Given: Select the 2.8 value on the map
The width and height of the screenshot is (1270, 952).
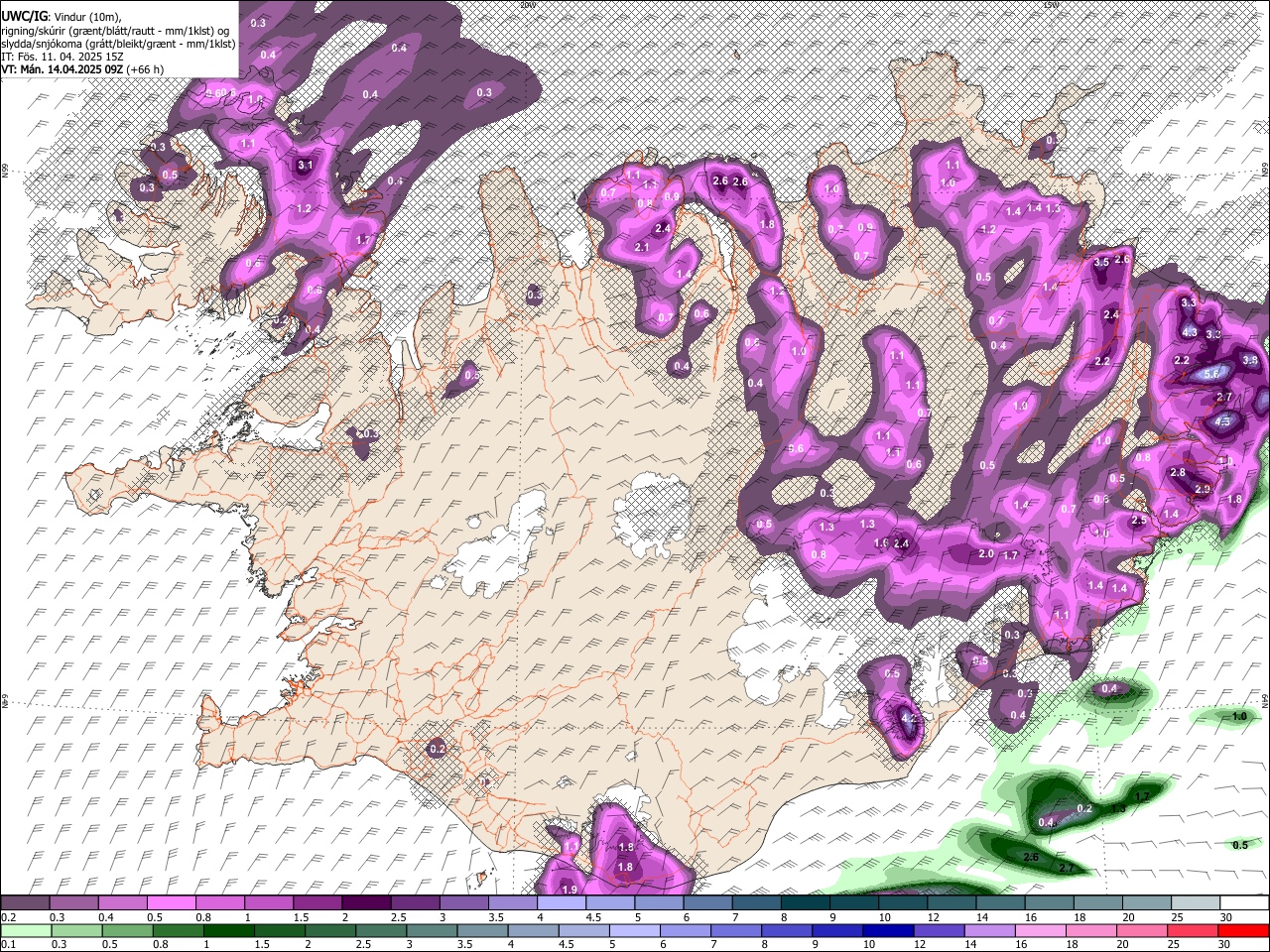Looking at the screenshot, I should [x=1178, y=473].
